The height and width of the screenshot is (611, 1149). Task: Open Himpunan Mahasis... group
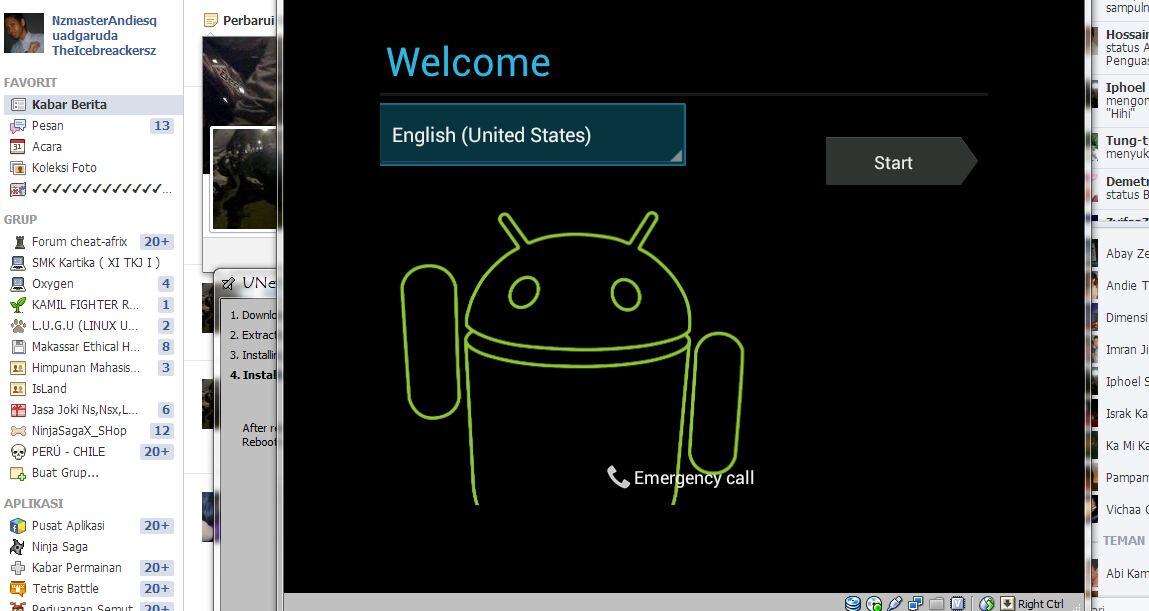86,368
